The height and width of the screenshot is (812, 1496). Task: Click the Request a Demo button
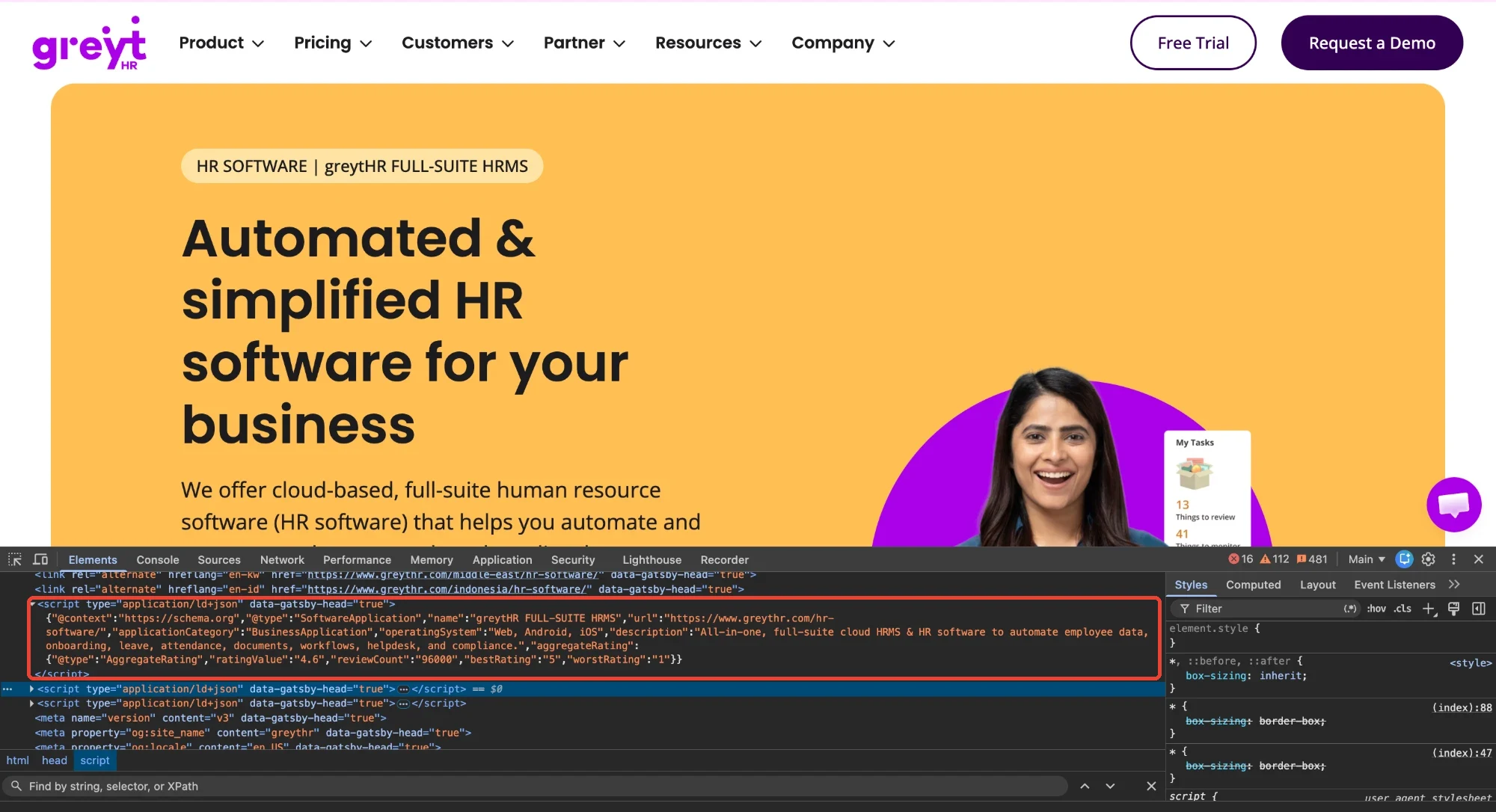point(1372,43)
